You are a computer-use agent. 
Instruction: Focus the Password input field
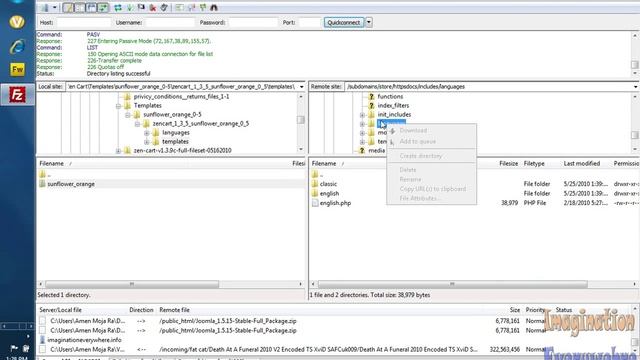click(253, 22)
